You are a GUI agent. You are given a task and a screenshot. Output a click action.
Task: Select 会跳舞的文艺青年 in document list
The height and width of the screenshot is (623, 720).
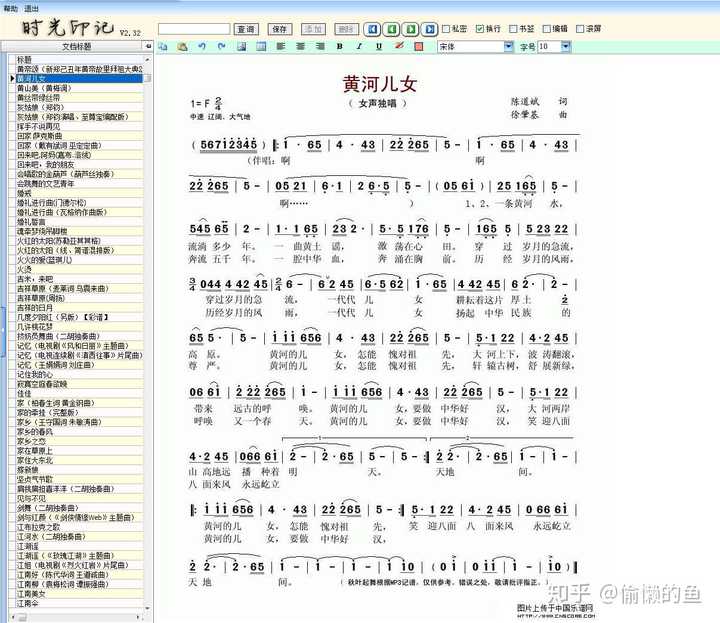80,184
